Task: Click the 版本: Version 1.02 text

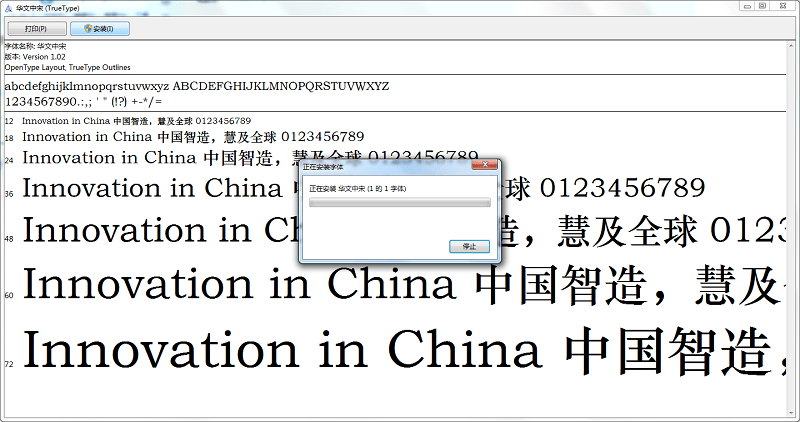Action: click(35, 57)
